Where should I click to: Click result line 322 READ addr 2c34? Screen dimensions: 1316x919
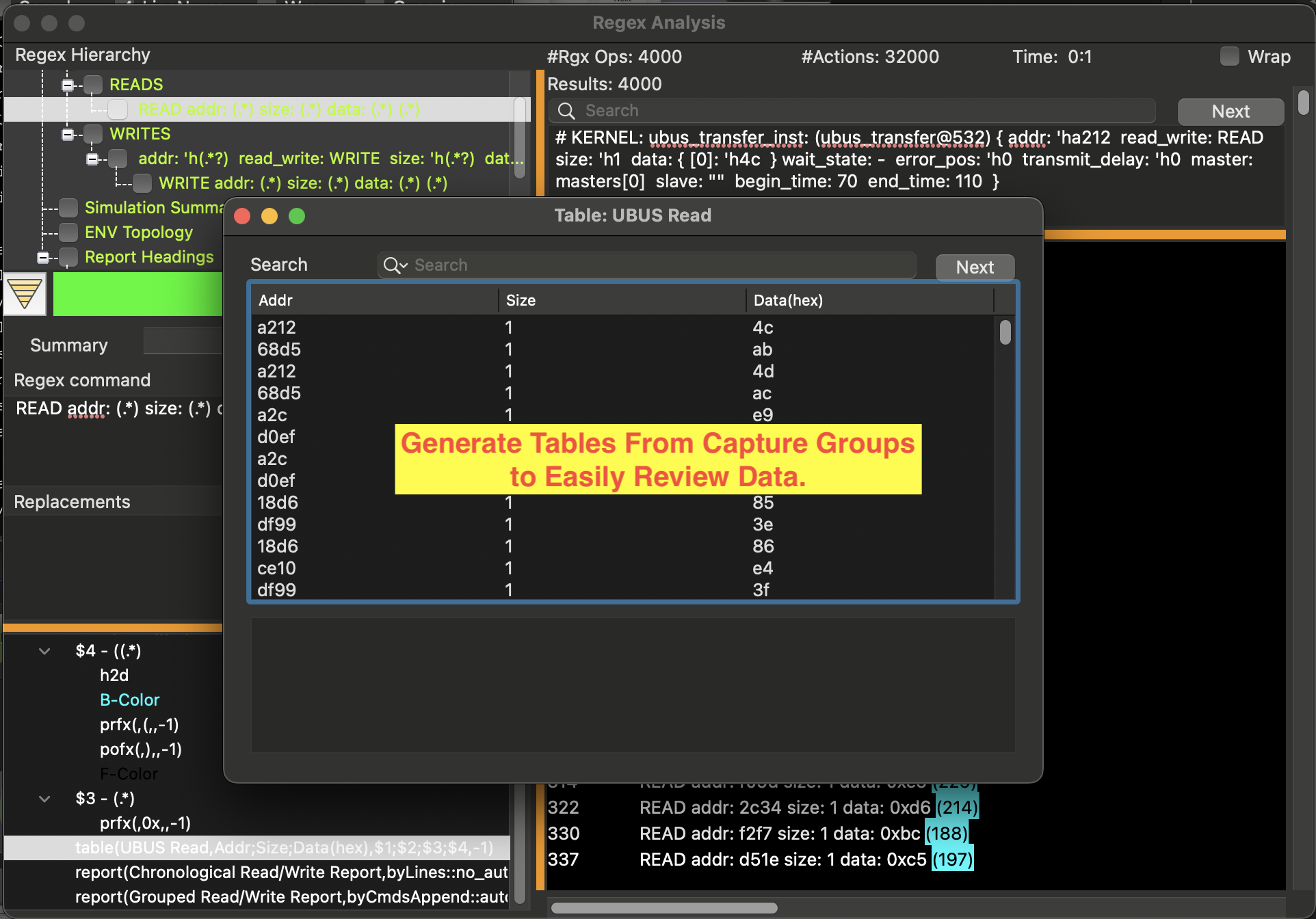(763, 808)
